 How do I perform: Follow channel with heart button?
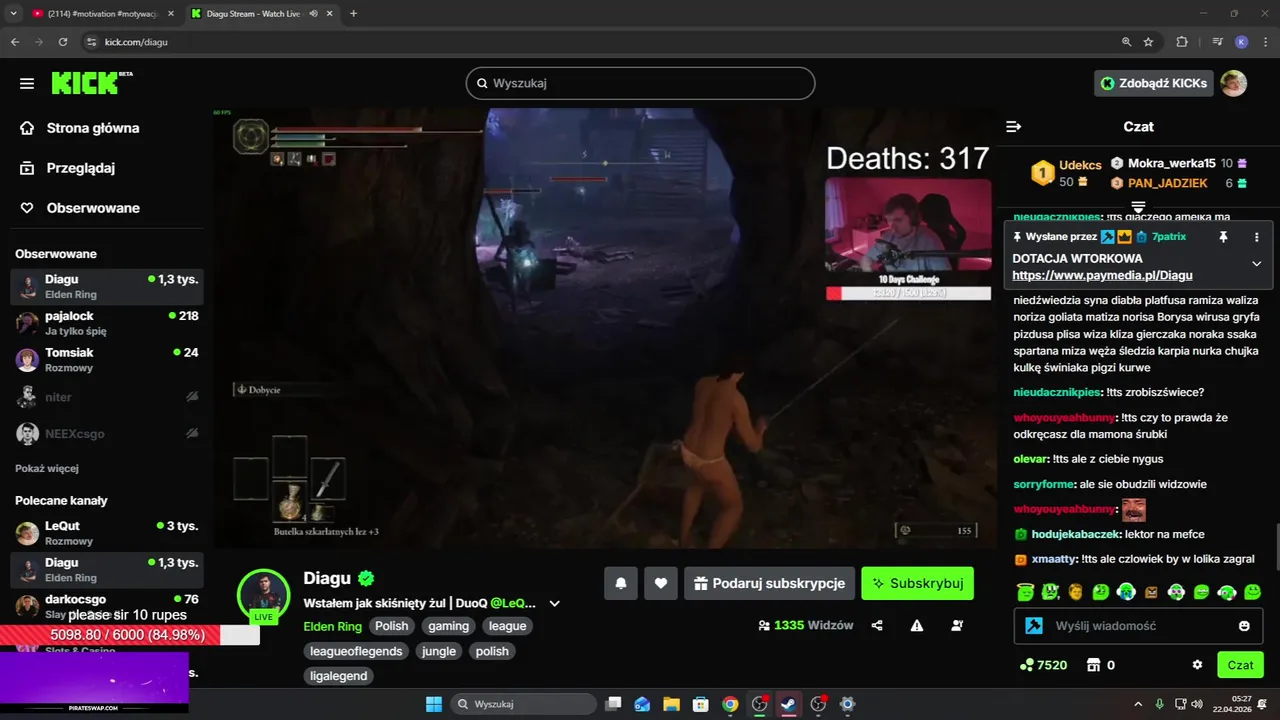coord(661,583)
